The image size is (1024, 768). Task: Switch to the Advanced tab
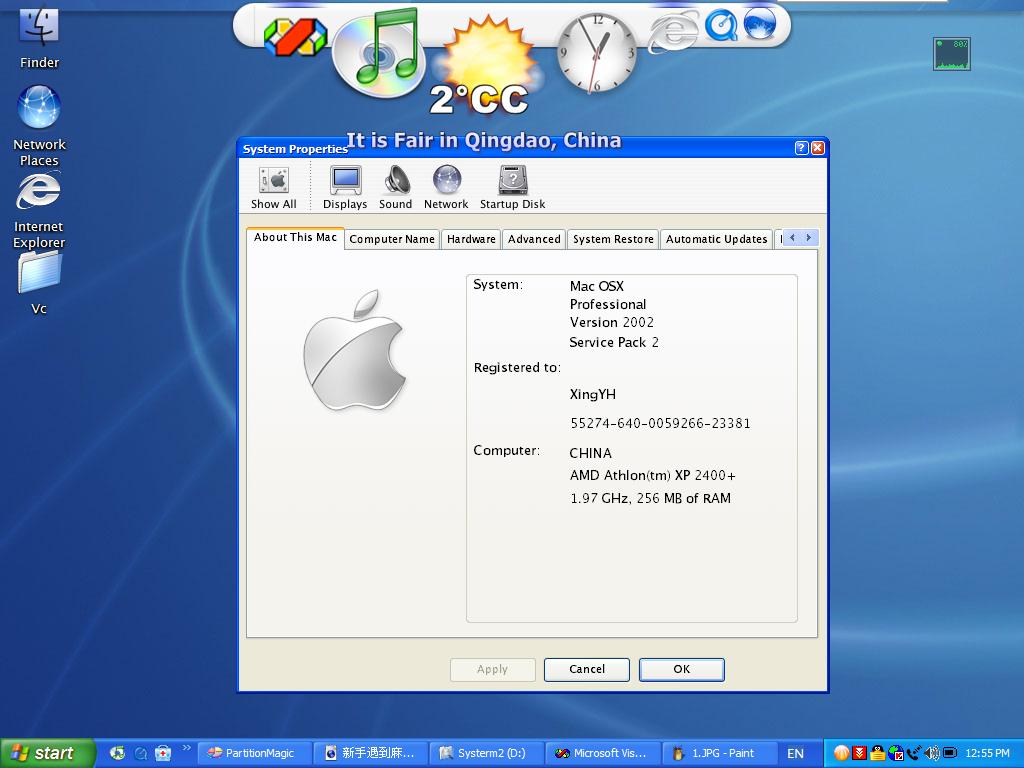(534, 239)
